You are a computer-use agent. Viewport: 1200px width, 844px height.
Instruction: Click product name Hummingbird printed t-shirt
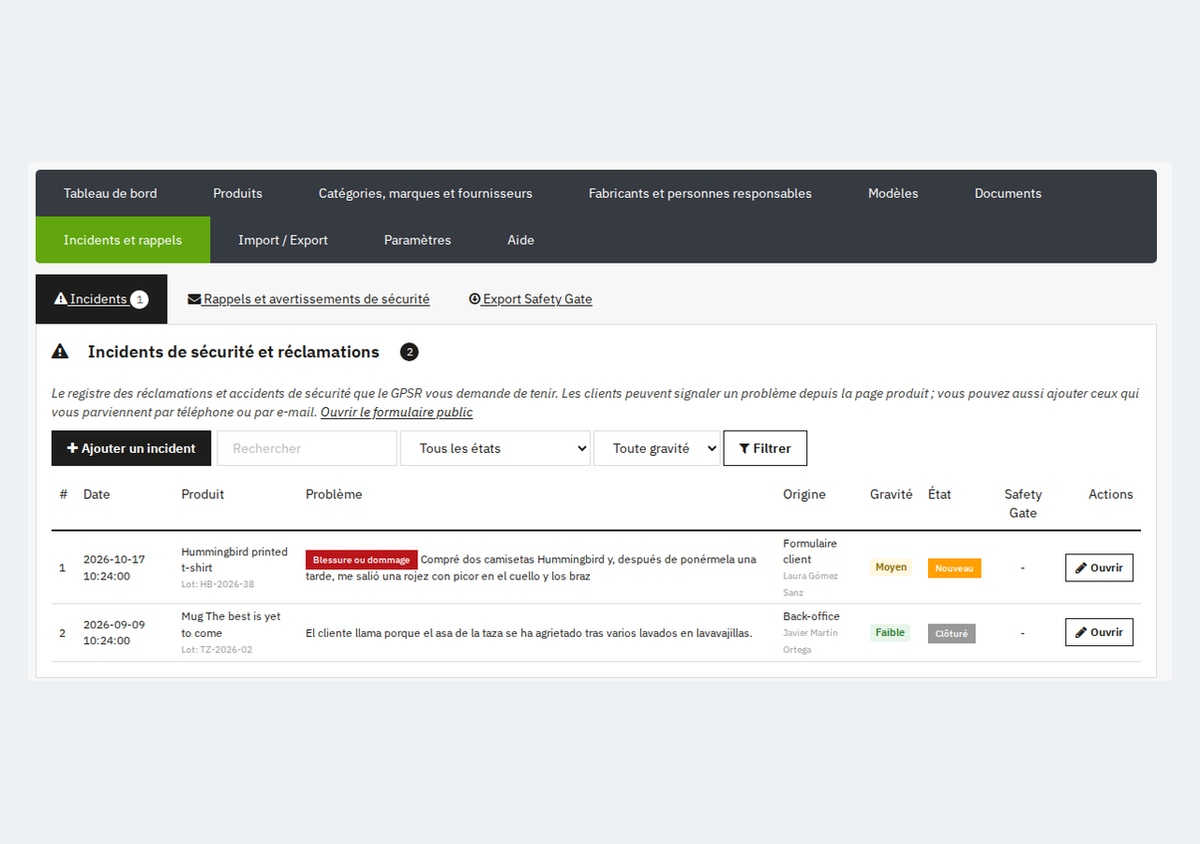point(234,560)
